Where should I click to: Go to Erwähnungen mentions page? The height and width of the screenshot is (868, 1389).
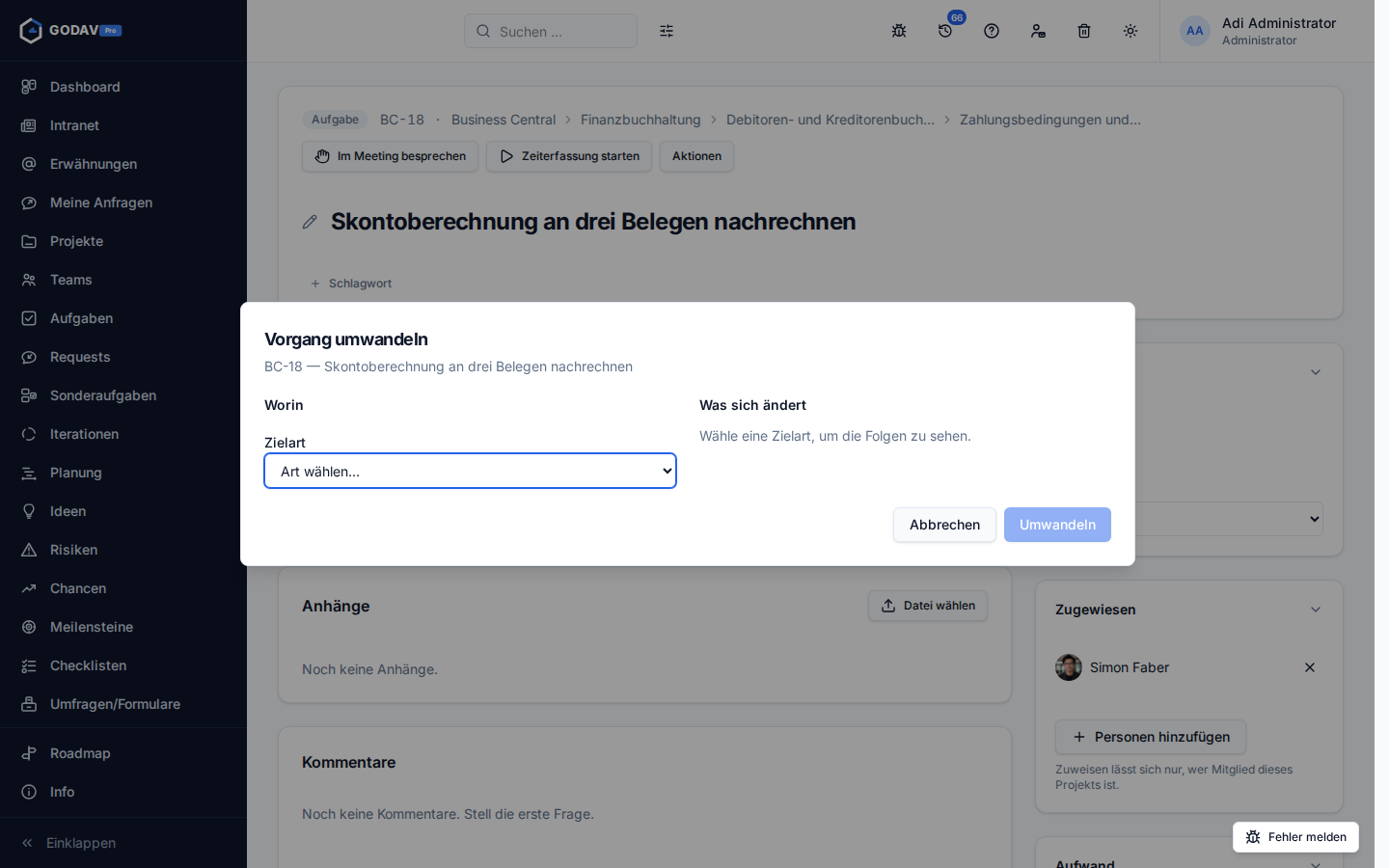(123, 164)
